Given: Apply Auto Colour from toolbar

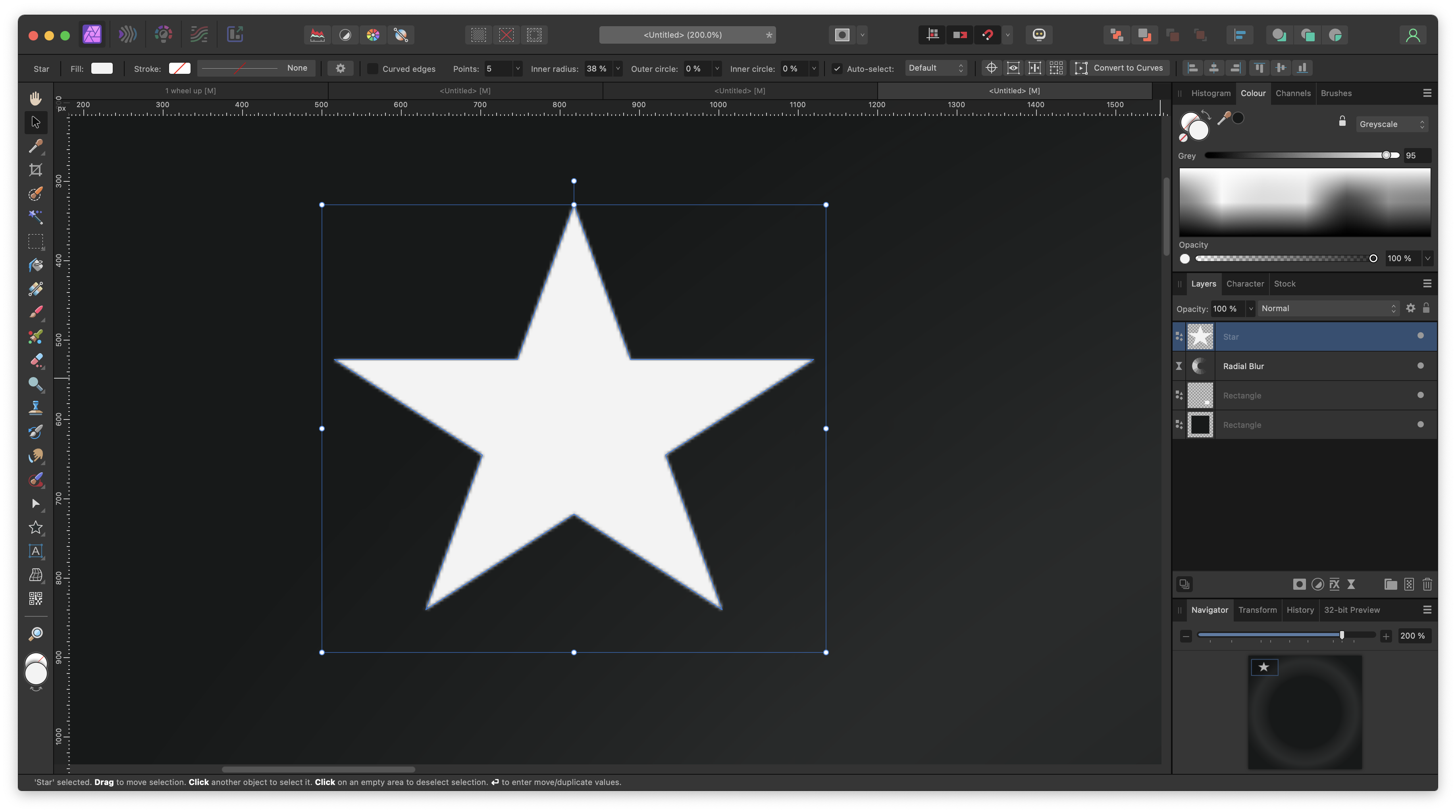Looking at the screenshot, I should (x=373, y=35).
